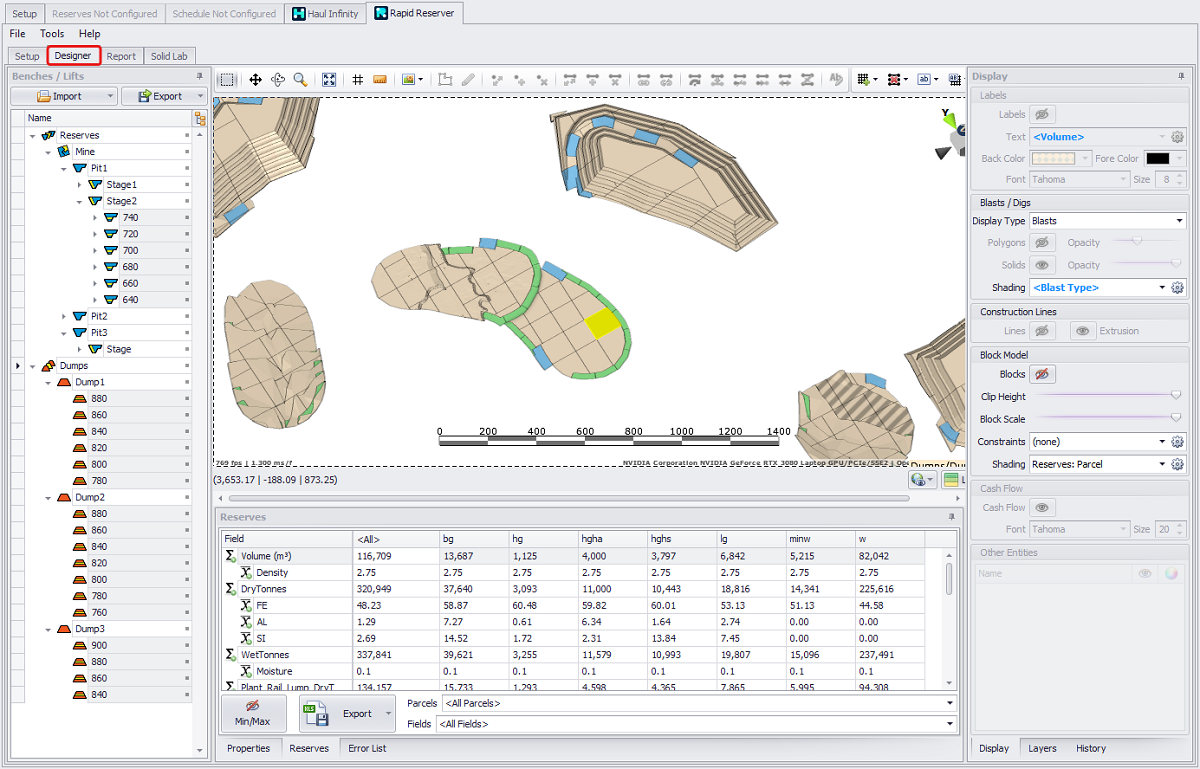This screenshot has height=769, width=1200.
Task: Click the zoom magnifier tool
Action: [300, 80]
